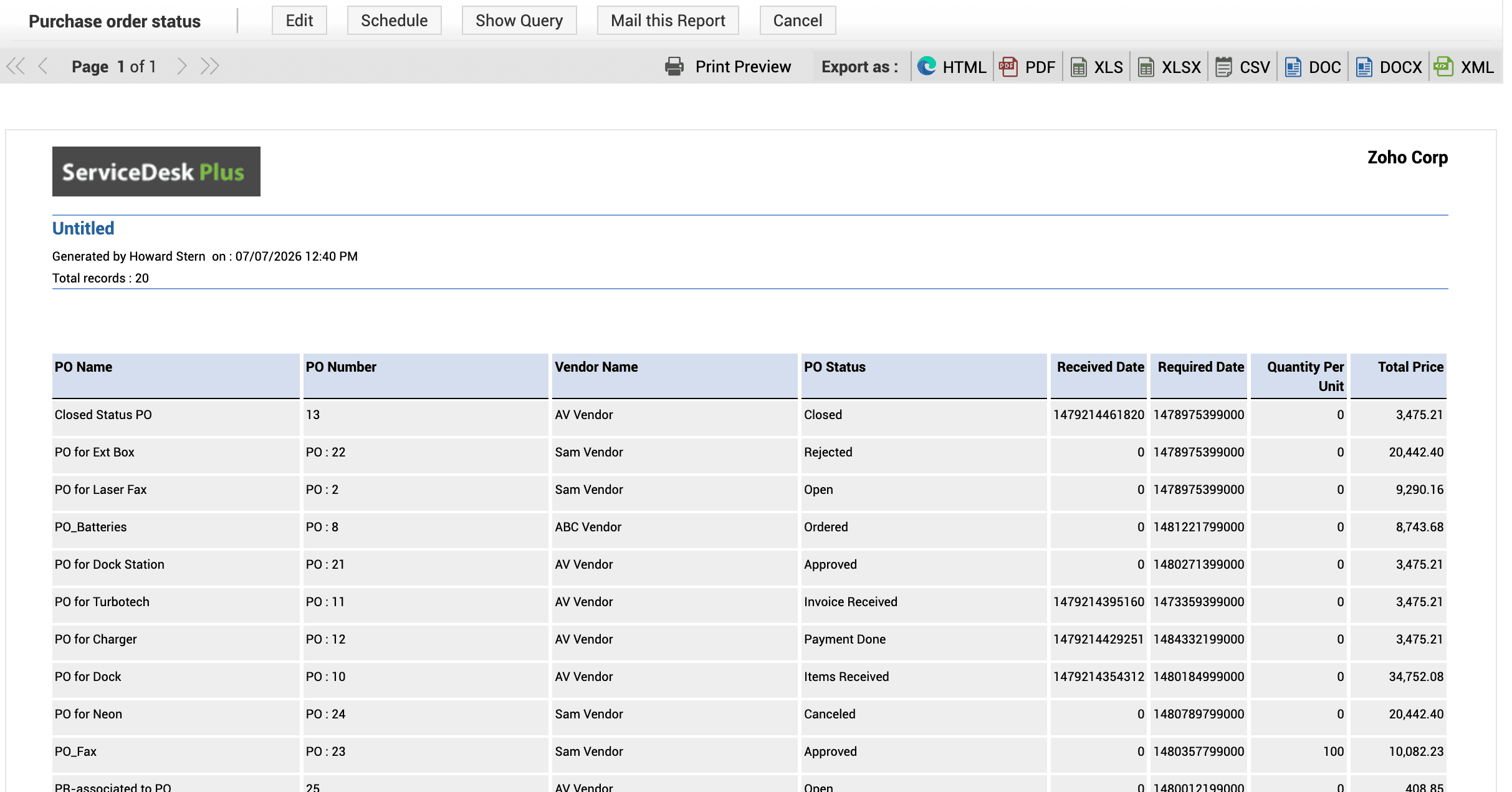Viewport: 1512px width, 792px height.
Task: Export report as DOCX text link
Action: tap(1400, 67)
